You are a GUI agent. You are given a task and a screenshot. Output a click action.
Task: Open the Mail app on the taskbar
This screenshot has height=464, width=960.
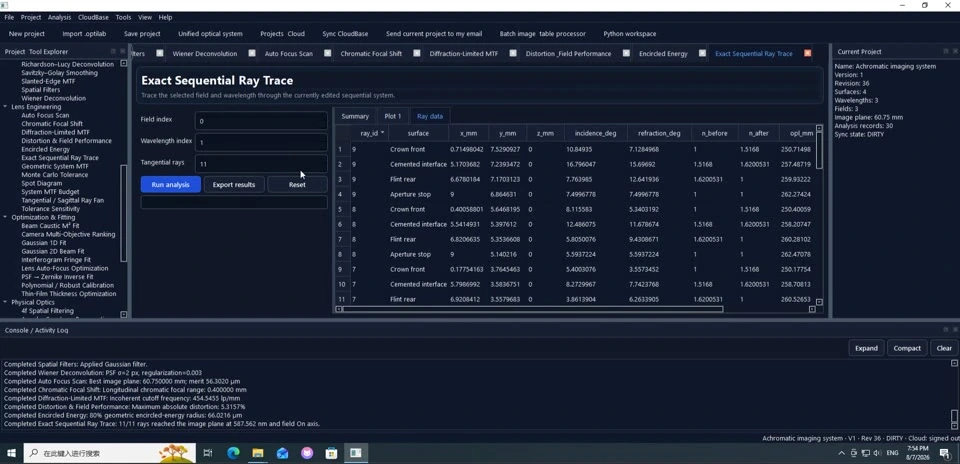282,453
